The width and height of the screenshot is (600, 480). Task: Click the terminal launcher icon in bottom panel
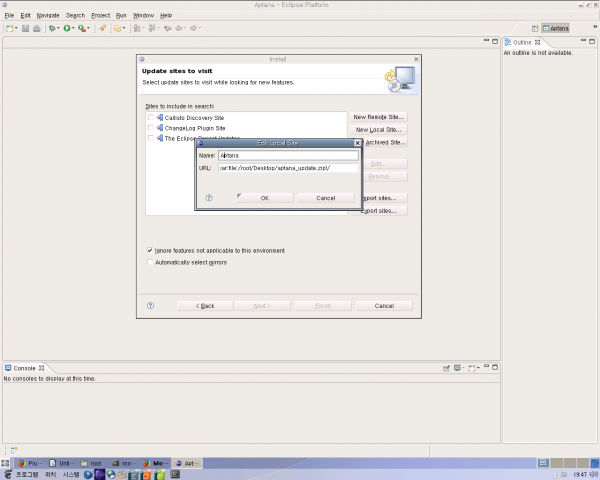click(x=175, y=475)
